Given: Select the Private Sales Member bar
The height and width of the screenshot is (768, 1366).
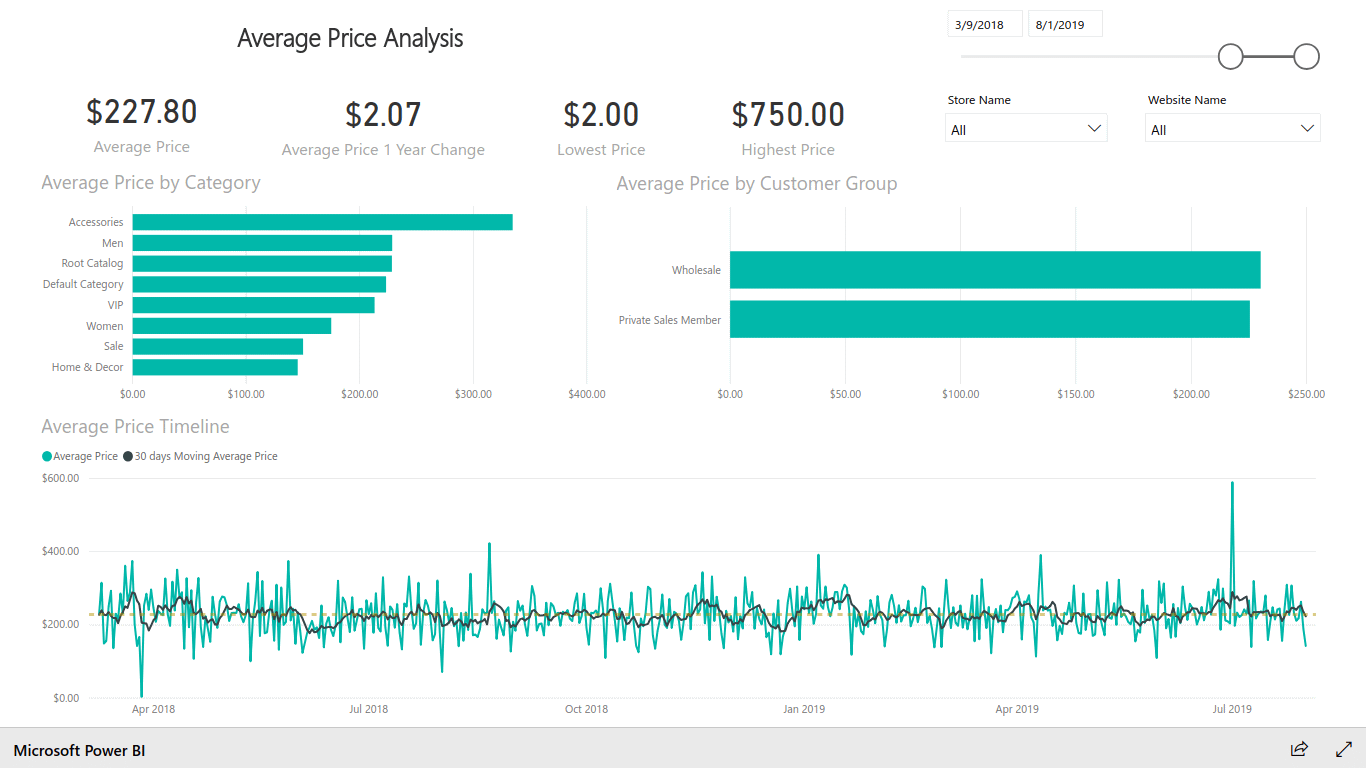Looking at the screenshot, I should point(988,319).
